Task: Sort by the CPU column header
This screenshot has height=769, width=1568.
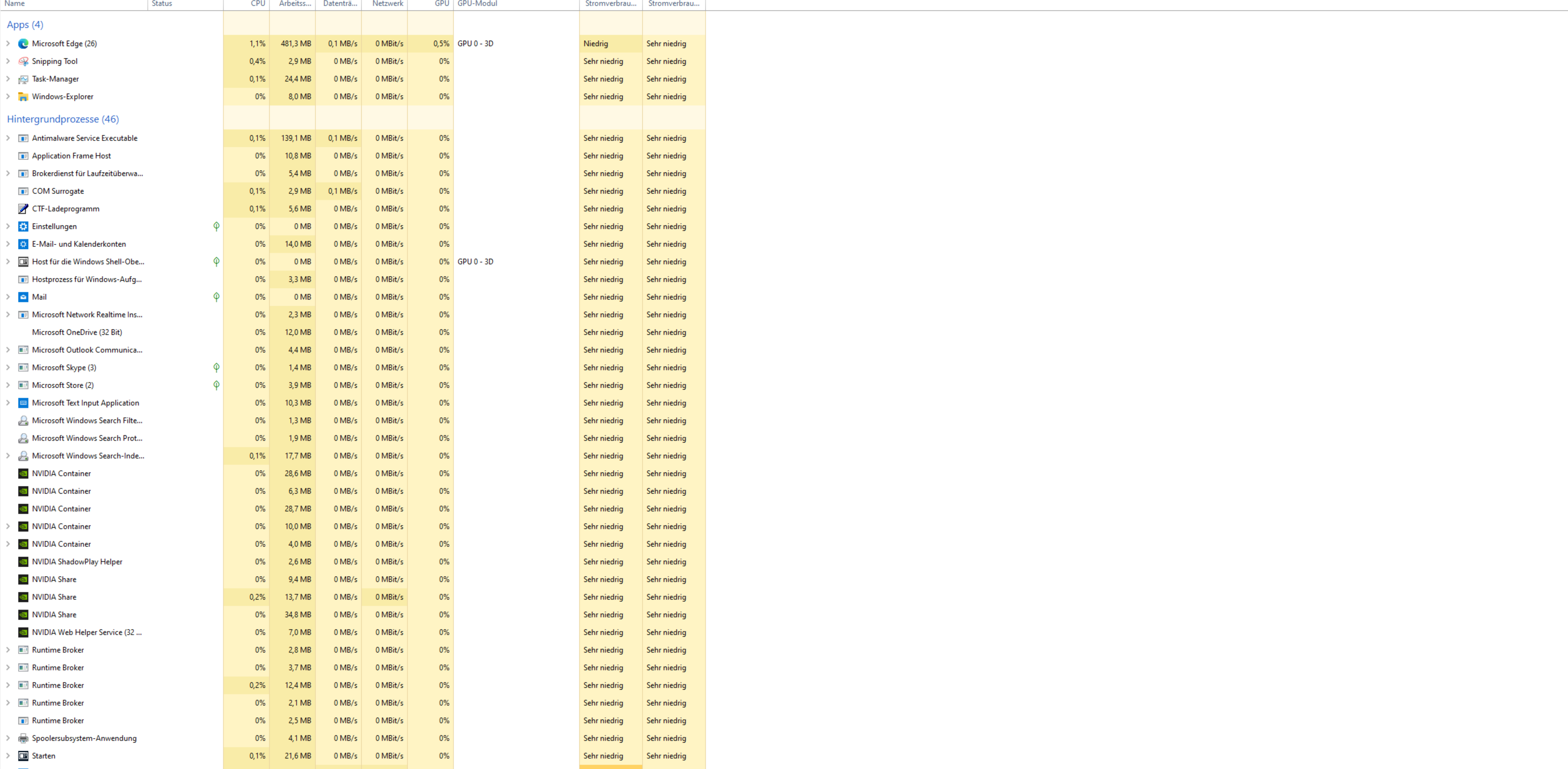Action: pyautogui.click(x=258, y=4)
